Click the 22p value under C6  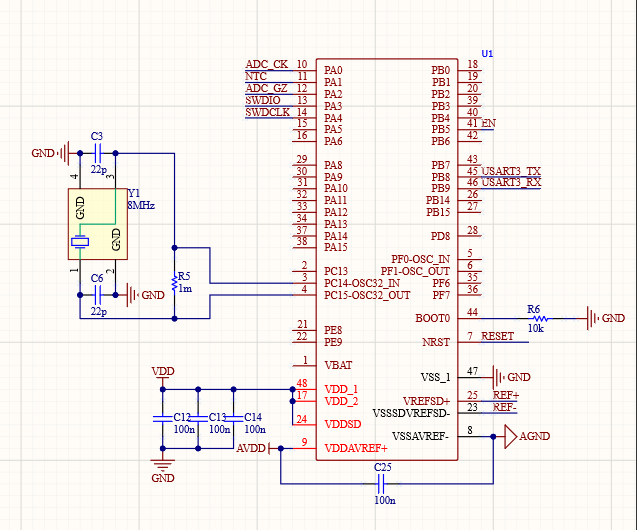pyautogui.click(x=99, y=312)
